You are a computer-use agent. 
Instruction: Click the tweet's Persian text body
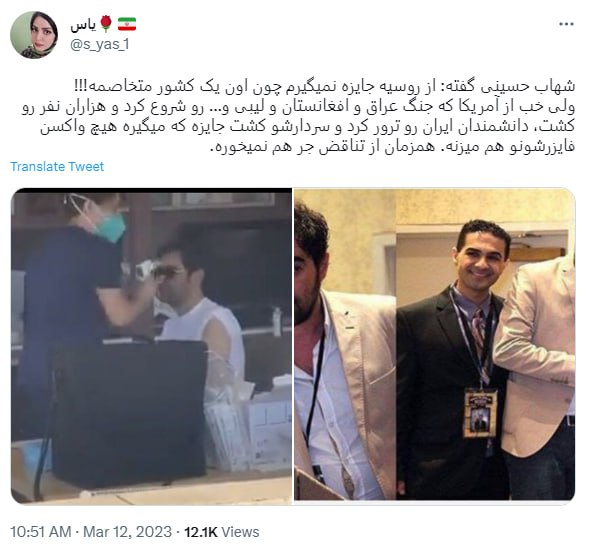click(298, 116)
